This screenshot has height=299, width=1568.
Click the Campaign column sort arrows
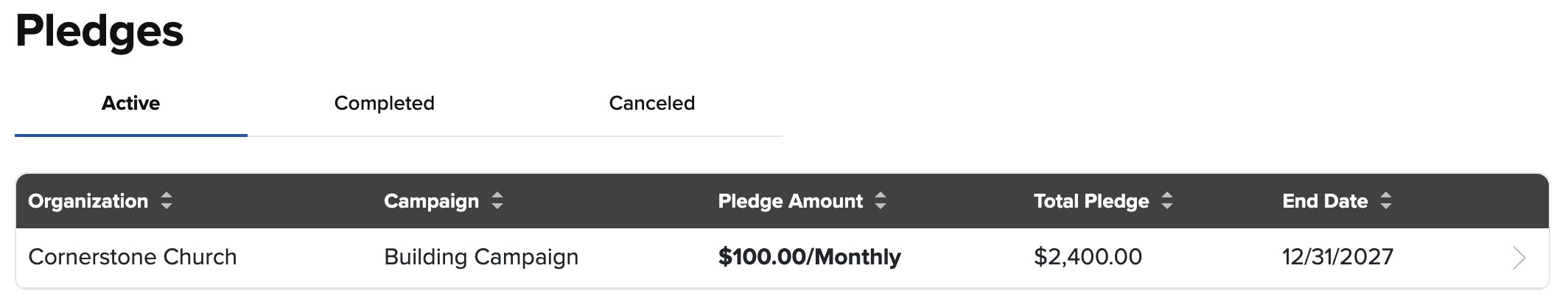497,201
